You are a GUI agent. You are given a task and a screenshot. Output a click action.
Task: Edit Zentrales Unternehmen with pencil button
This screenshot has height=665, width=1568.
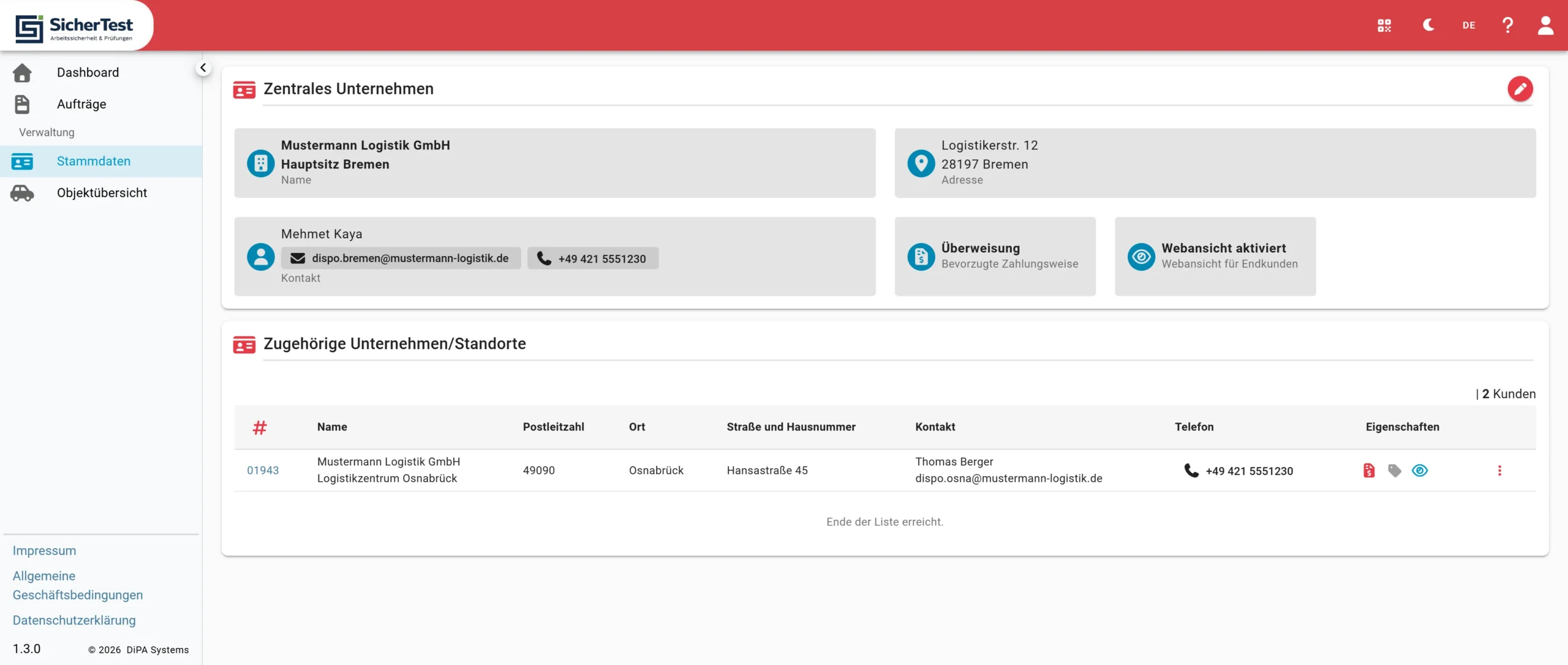pos(1520,89)
